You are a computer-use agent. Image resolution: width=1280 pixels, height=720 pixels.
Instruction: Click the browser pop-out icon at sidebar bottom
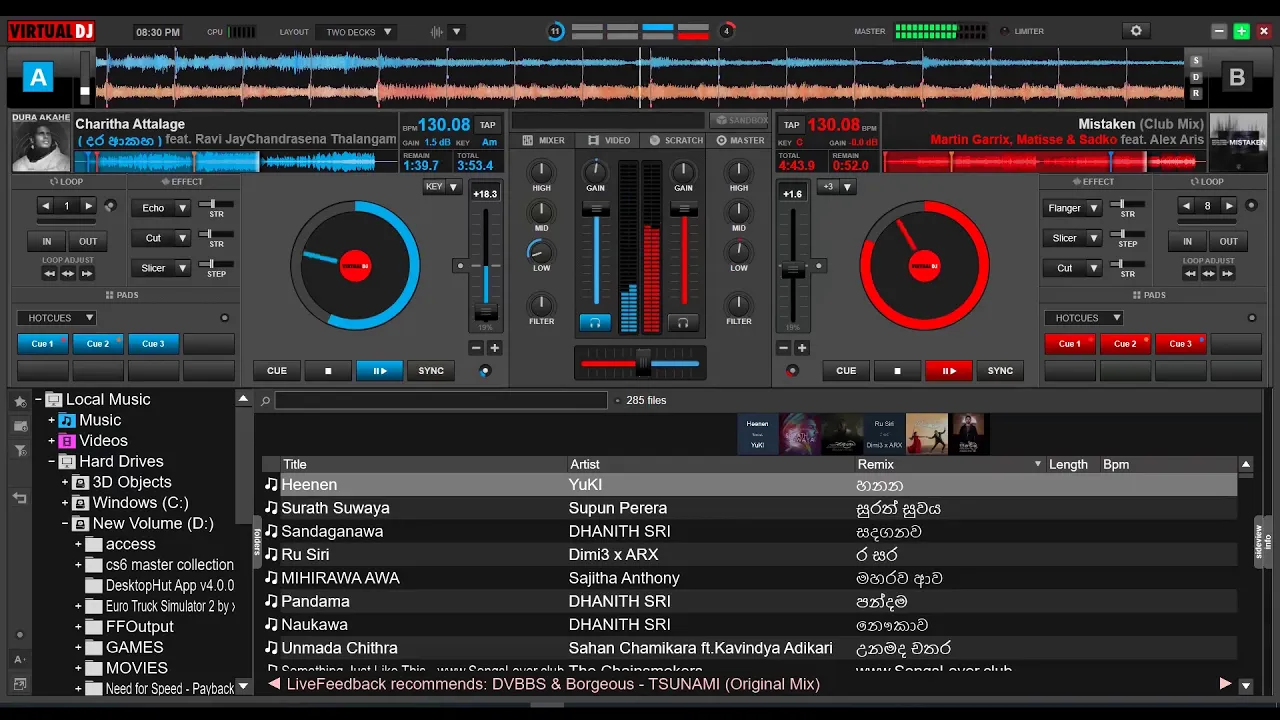pyautogui.click(x=19, y=685)
